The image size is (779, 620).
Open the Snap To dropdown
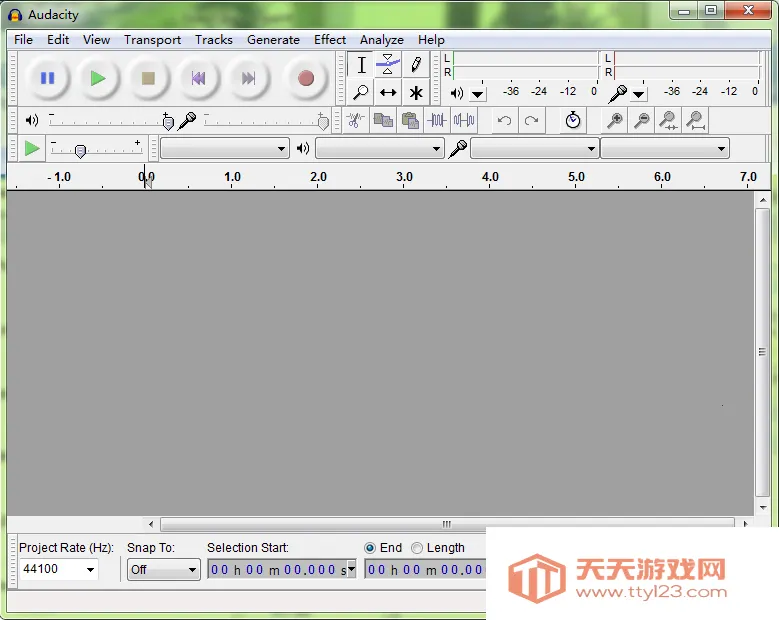pos(163,570)
